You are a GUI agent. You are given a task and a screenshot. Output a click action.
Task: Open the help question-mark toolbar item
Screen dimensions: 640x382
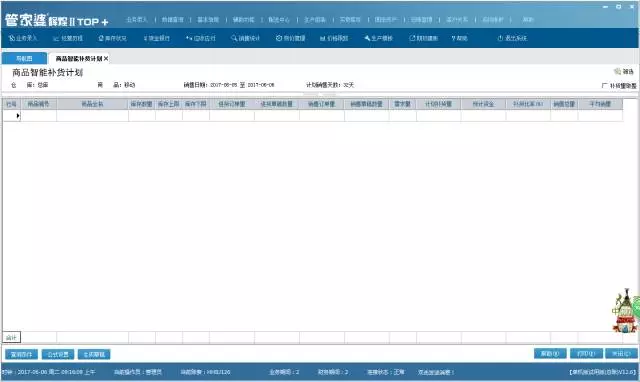(x=459, y=38)
